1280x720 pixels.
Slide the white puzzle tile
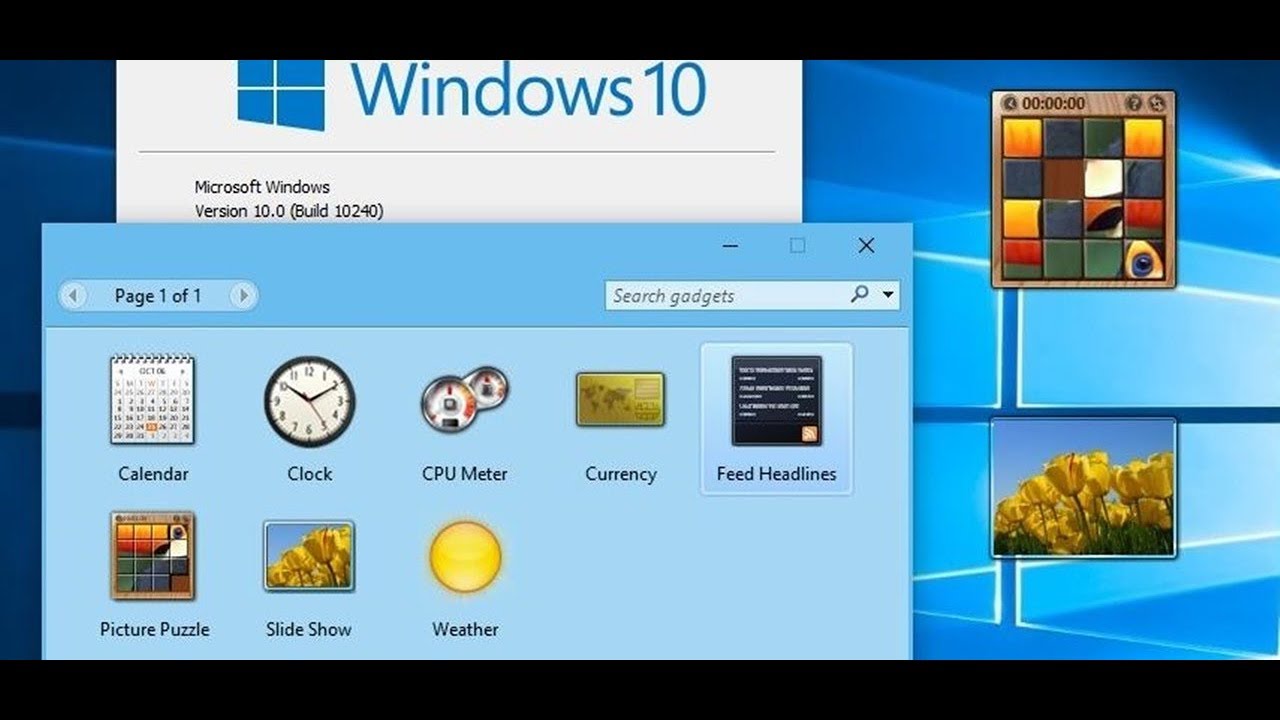click(1104, 179)
